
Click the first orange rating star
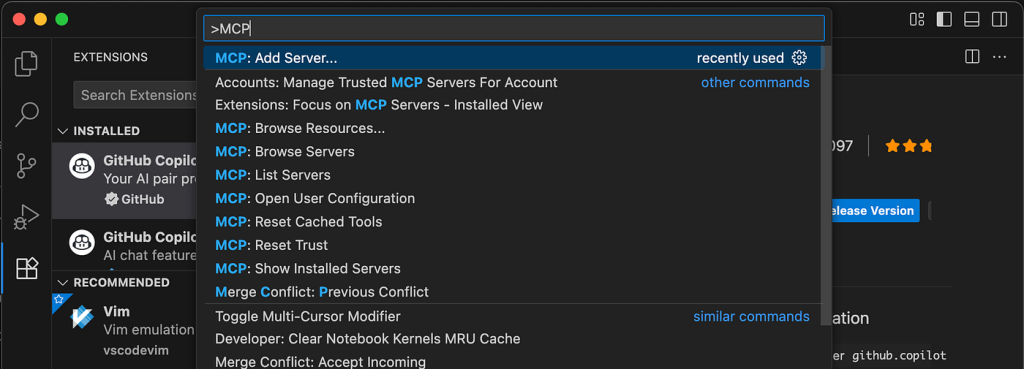892,146
